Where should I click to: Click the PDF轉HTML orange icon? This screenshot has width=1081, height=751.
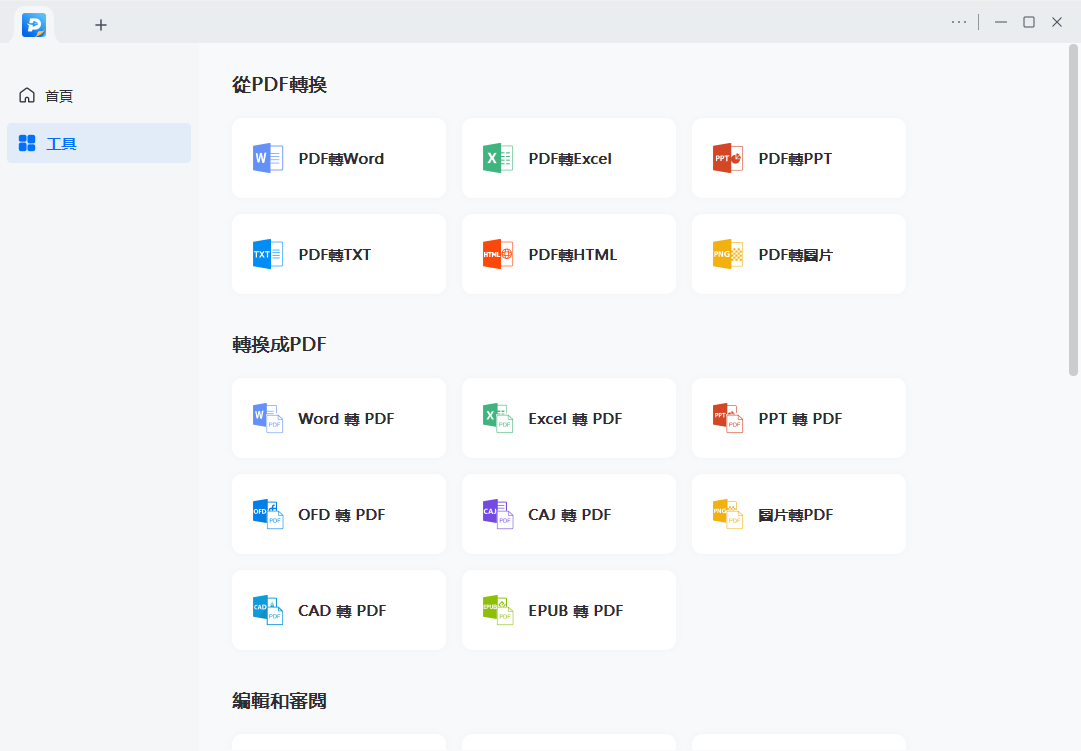[x=498, y=254]
